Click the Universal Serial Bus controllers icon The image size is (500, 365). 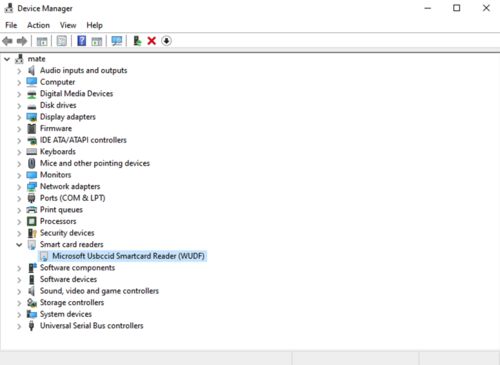pos(32,326)
